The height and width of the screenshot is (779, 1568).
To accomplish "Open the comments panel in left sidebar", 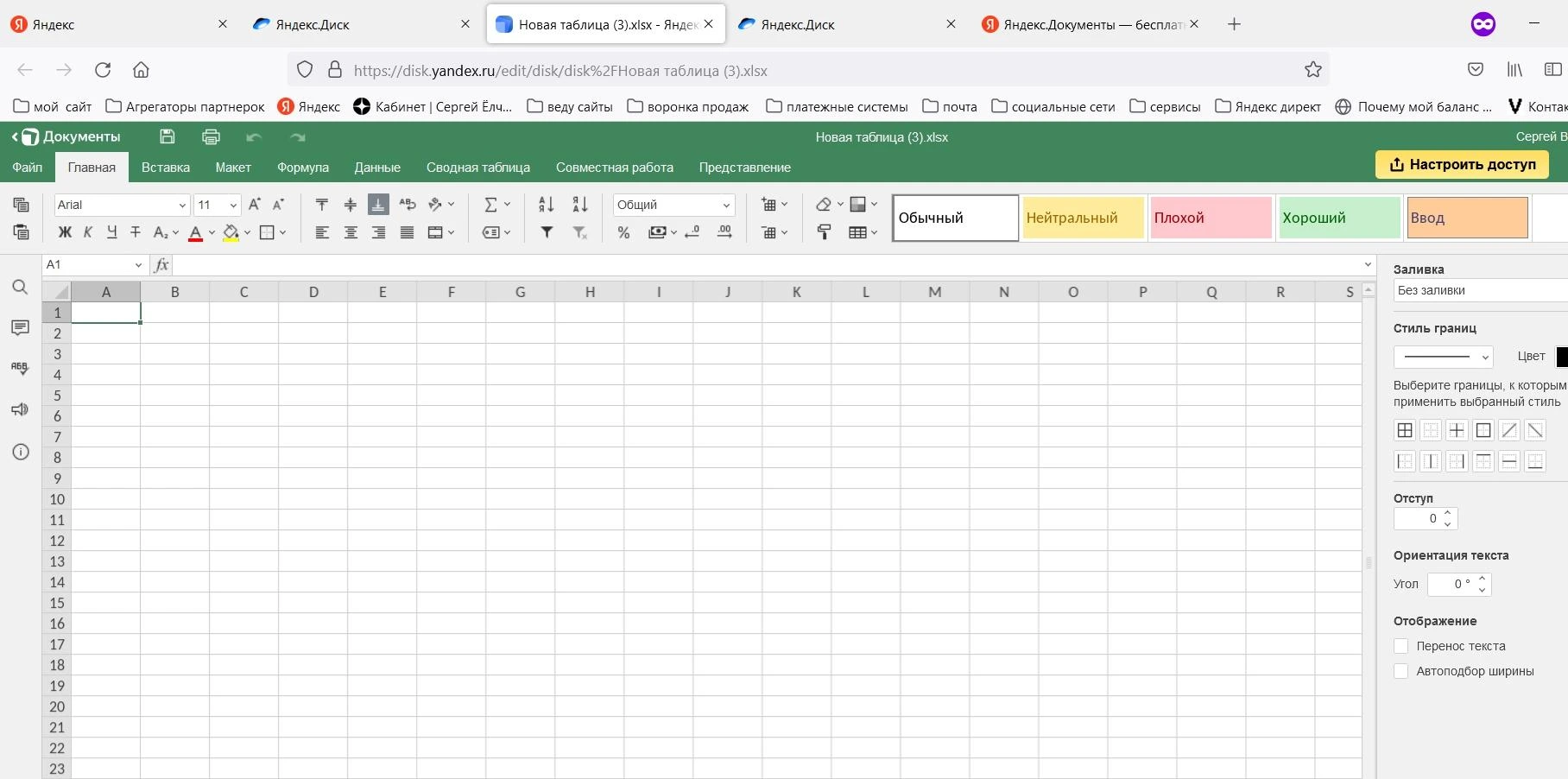I will (x=21, y=327).
